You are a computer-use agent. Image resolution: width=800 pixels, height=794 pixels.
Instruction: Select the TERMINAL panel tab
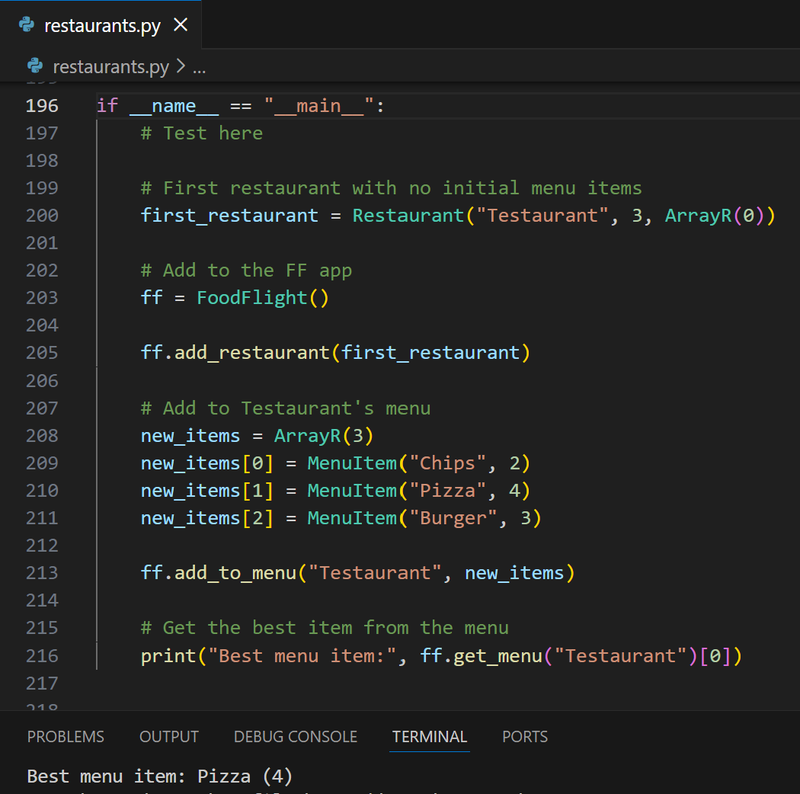pos(429,737)
